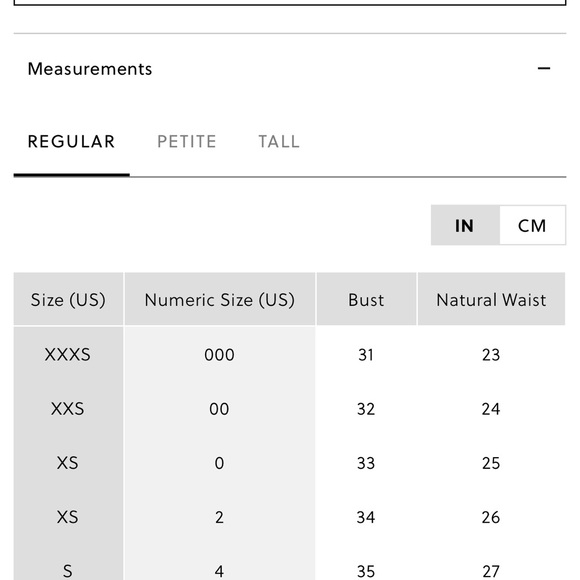Toggle units to CM
The image size is (580, 580).
coord(532,225)
